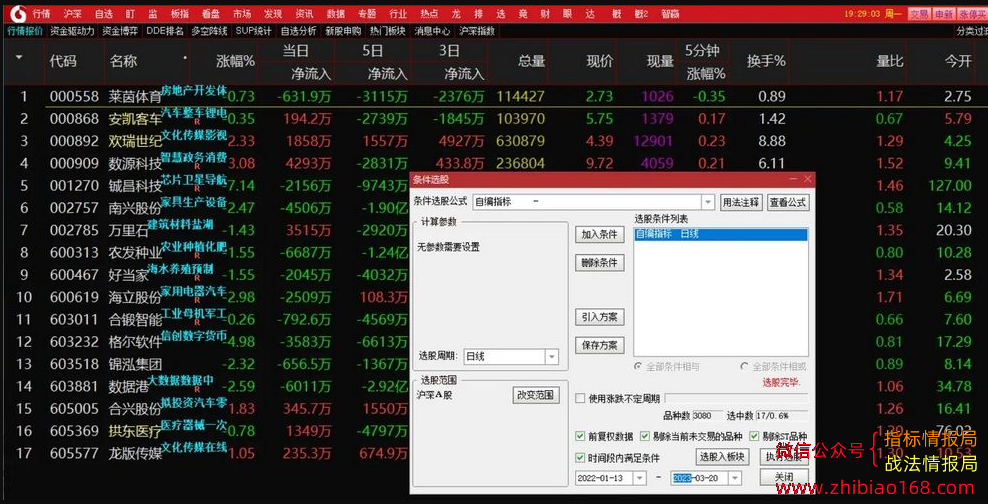Switch to the 资金驱动力 tab
The image size is (988, 504).
(72, 30)
